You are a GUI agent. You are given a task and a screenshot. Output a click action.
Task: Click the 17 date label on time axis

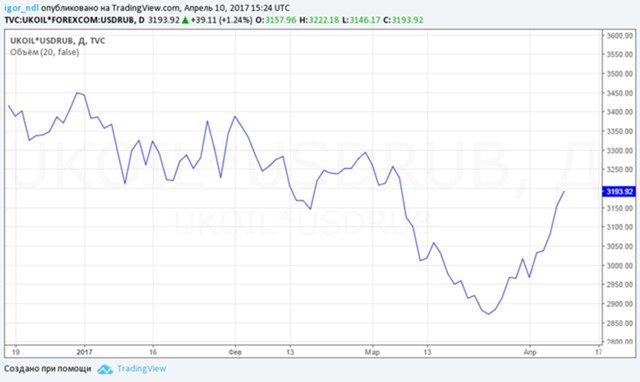(598, 352)
